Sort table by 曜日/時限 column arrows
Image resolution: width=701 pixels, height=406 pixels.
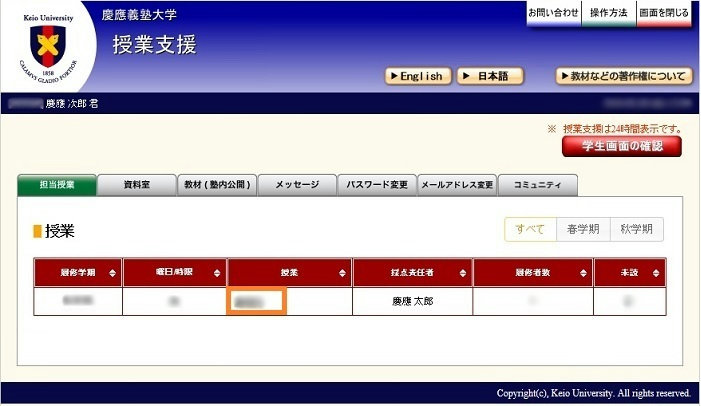click(217, 273)
